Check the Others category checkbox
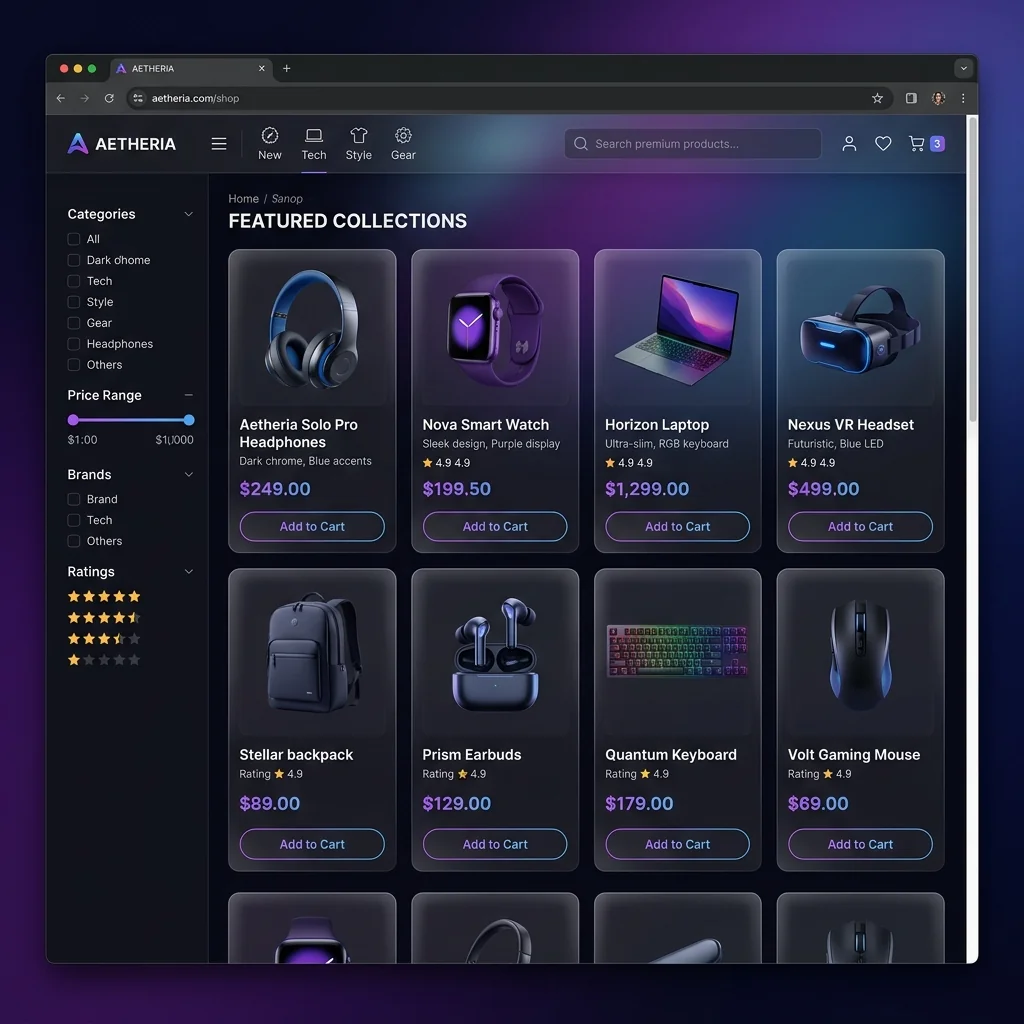Viewport: 1024px width, 1024px height. [74, 364]
